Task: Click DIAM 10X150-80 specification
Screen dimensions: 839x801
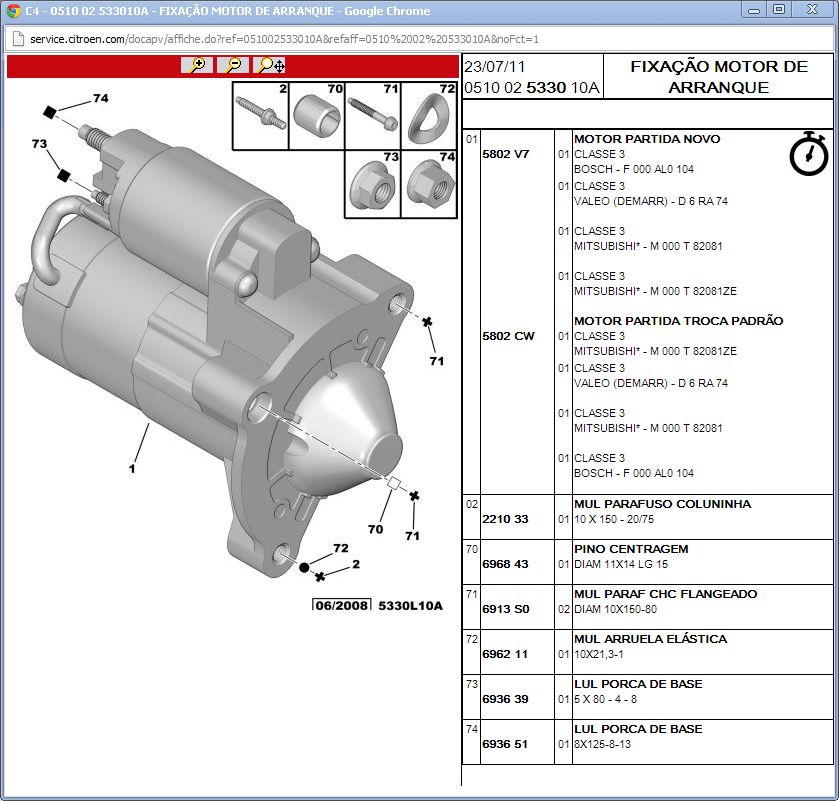Action: click(615, 609)
